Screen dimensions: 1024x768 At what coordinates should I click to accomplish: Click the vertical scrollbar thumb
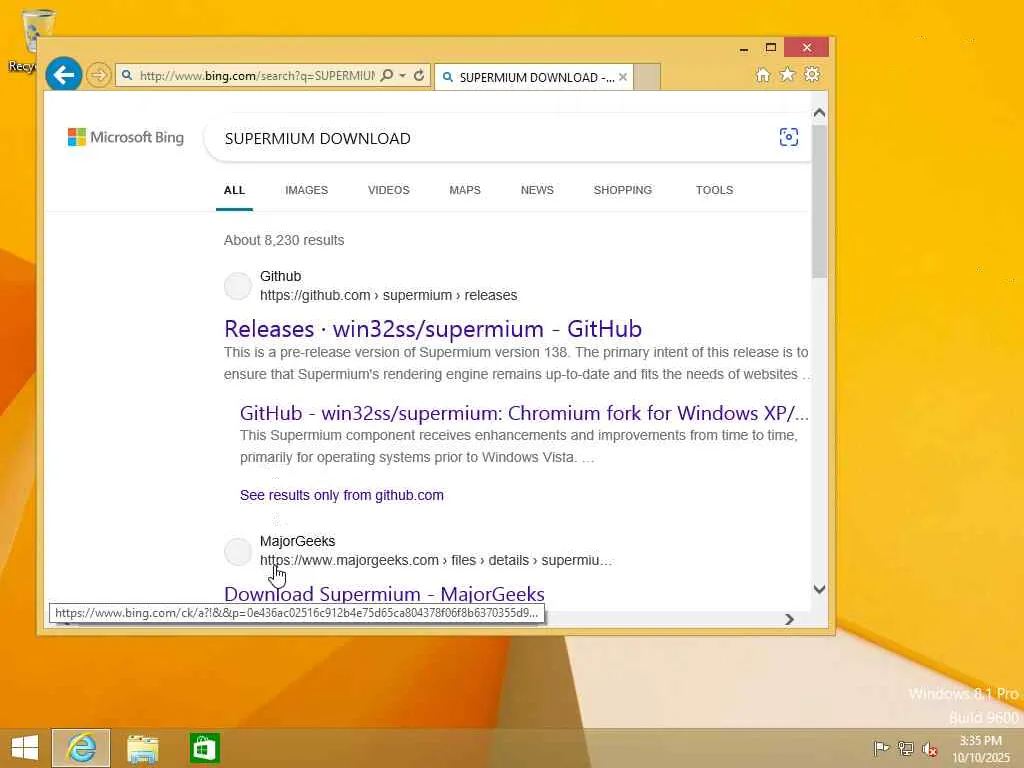coord(820,201)
